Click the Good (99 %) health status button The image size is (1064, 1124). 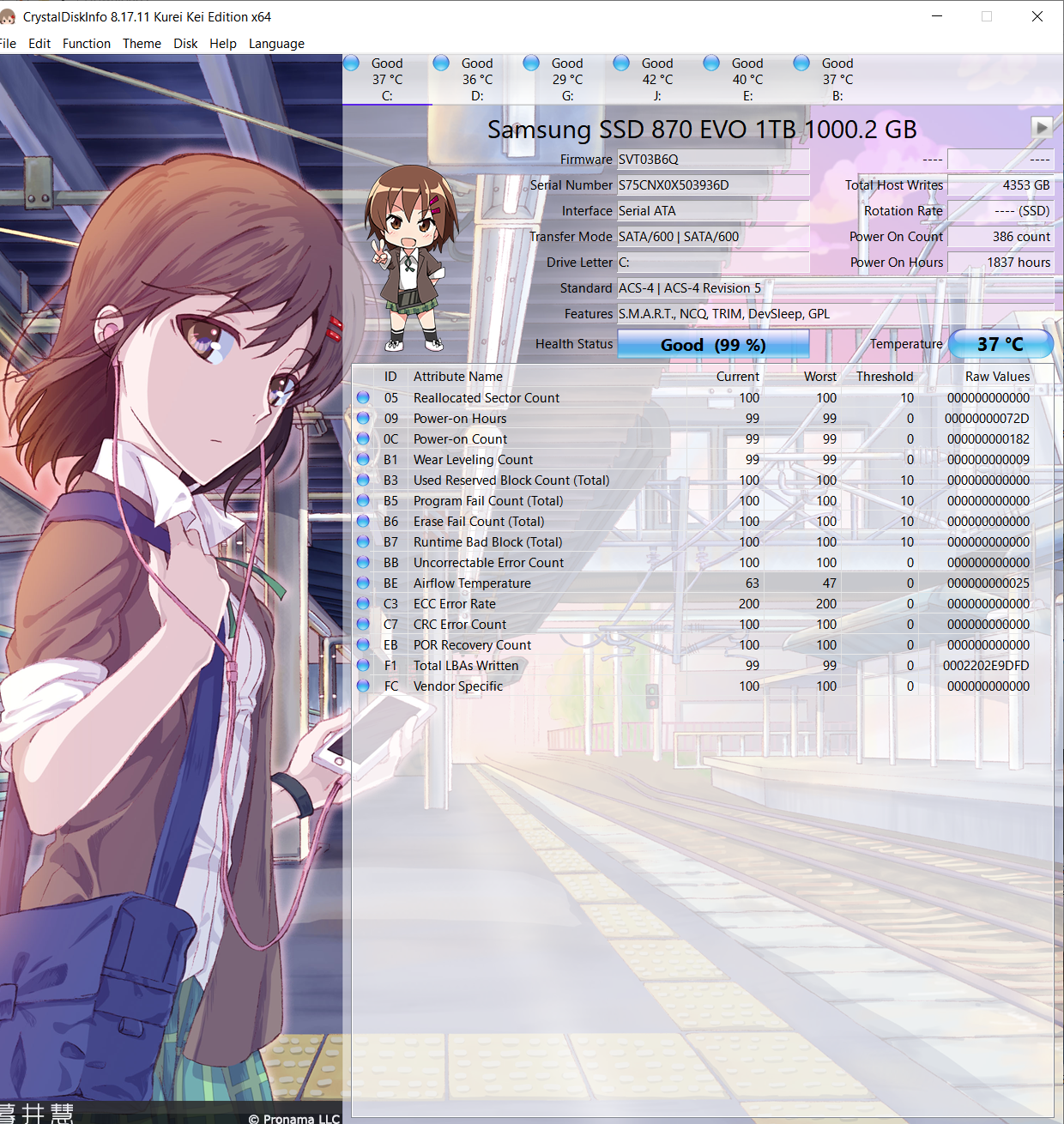pyautogui.click(x=713, y=345)
